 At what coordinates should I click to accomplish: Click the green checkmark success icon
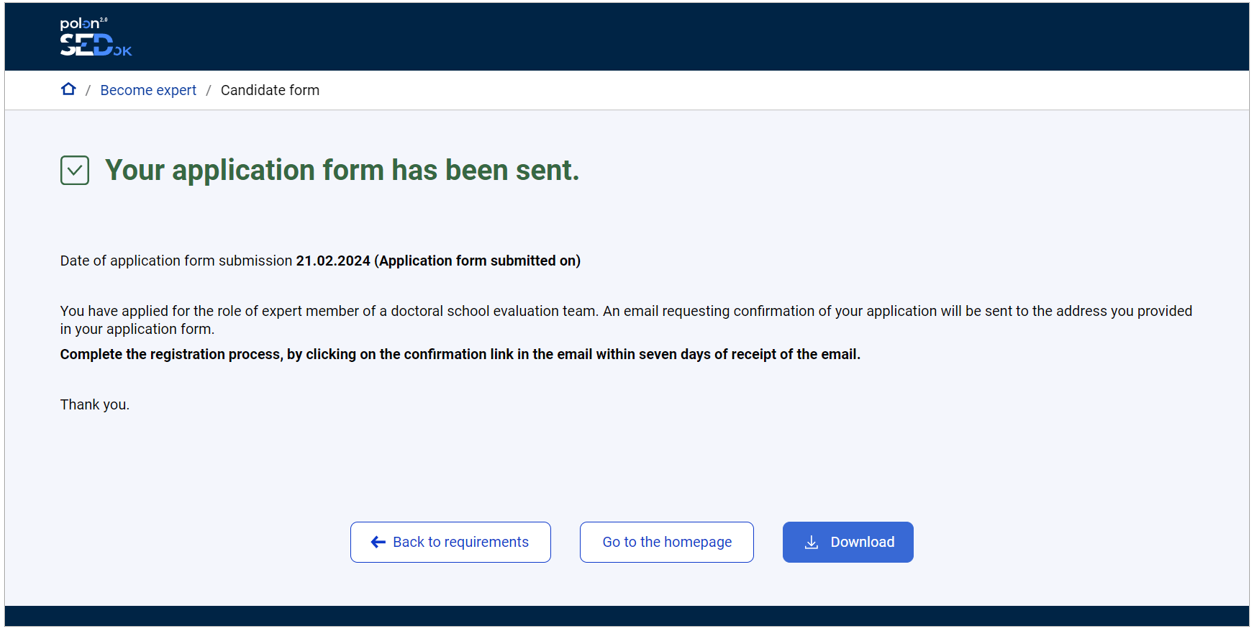tap(74, 170)
